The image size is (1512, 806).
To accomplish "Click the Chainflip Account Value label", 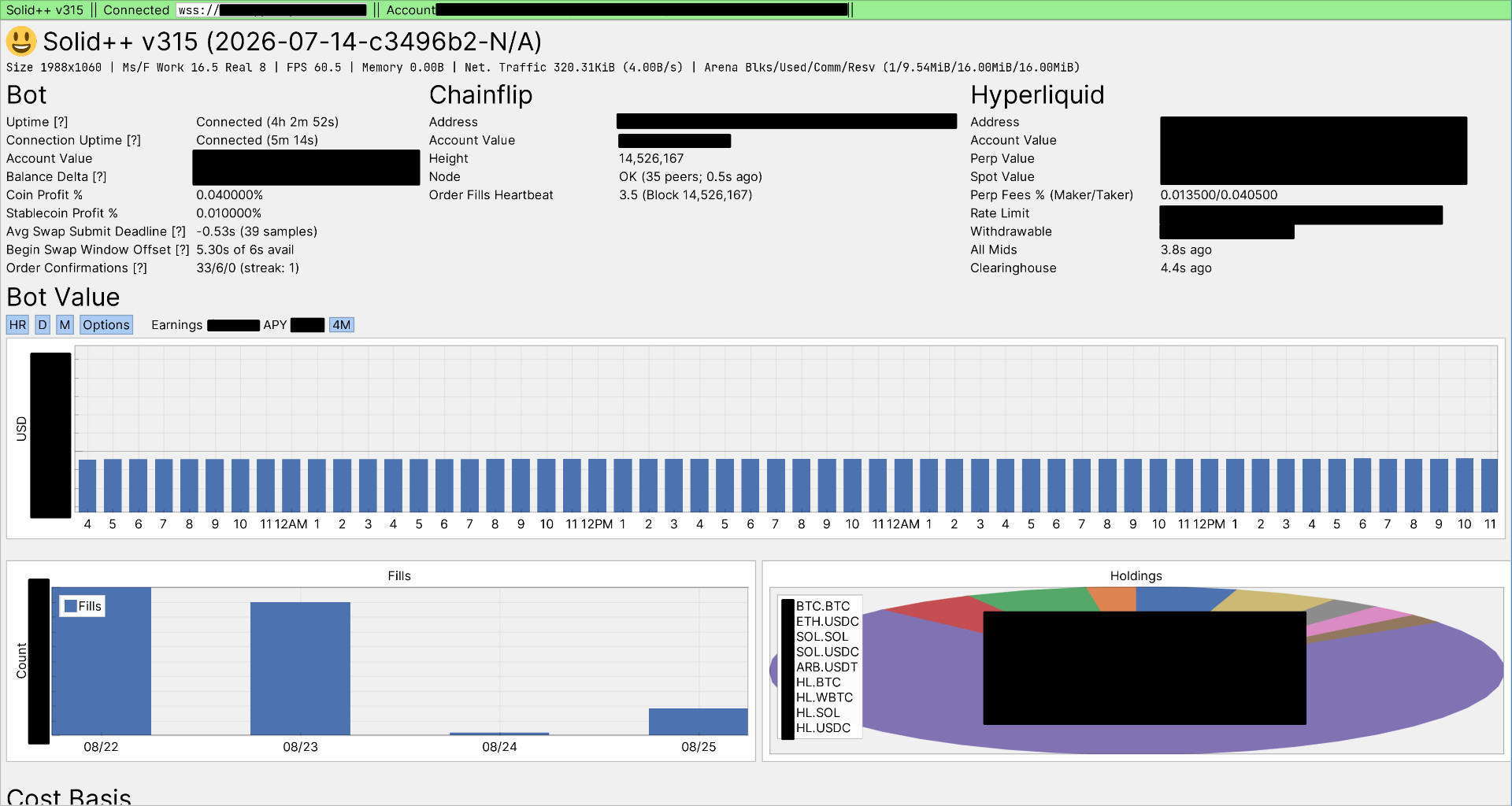I will click(x=472, y=140).
